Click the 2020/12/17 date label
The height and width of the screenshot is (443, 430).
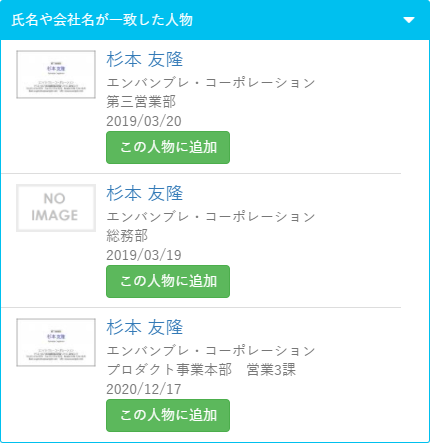(144, 389)
